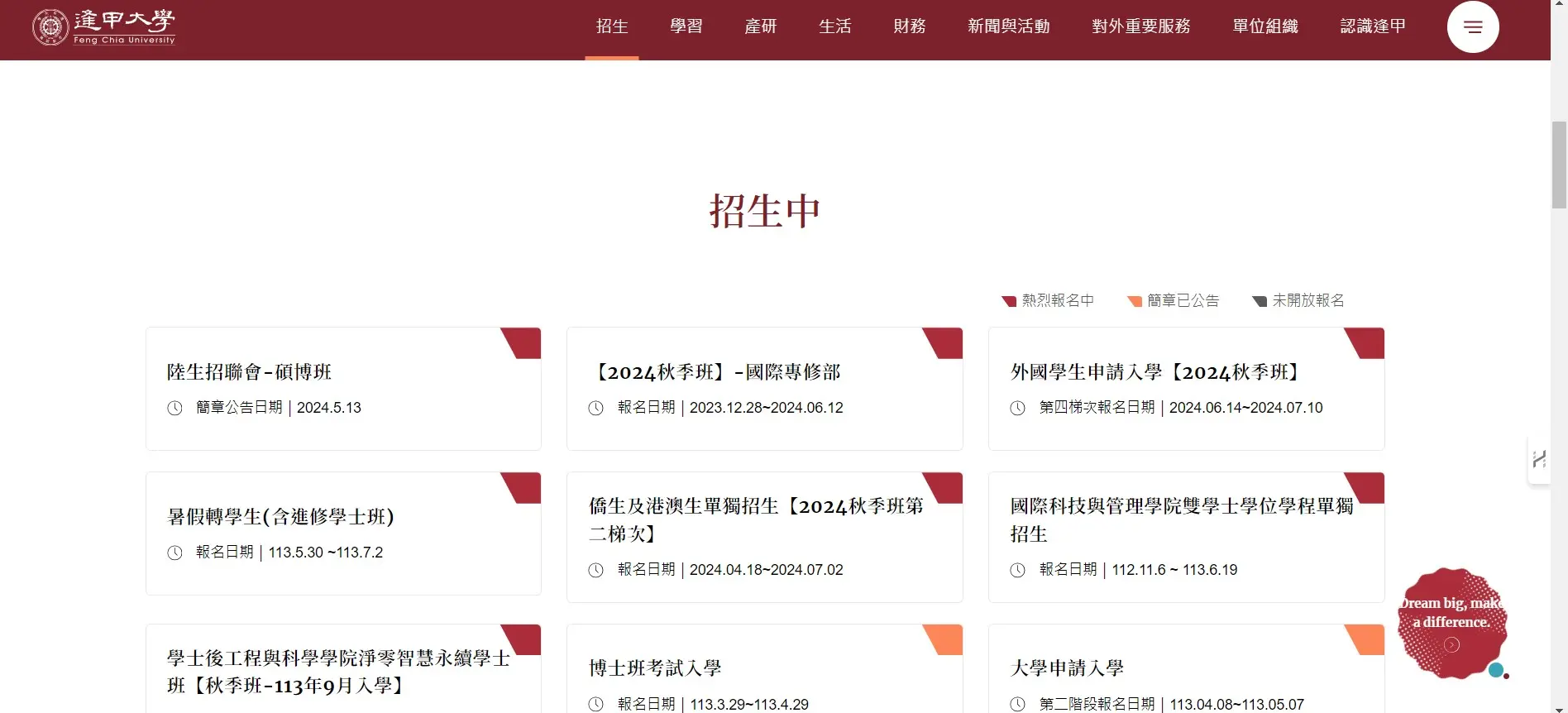Select 認識逢甲 in the top navigation
The image size is (1568, 713).
point(1373,26)
